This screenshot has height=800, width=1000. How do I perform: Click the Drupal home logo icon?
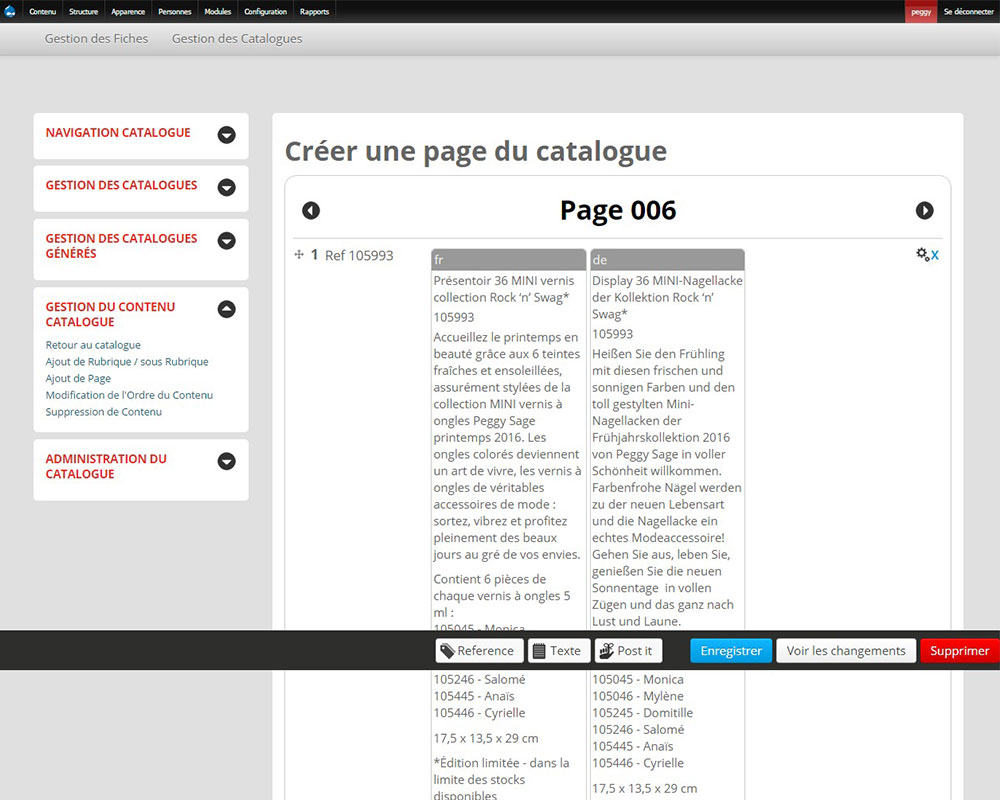click(10, 11)
